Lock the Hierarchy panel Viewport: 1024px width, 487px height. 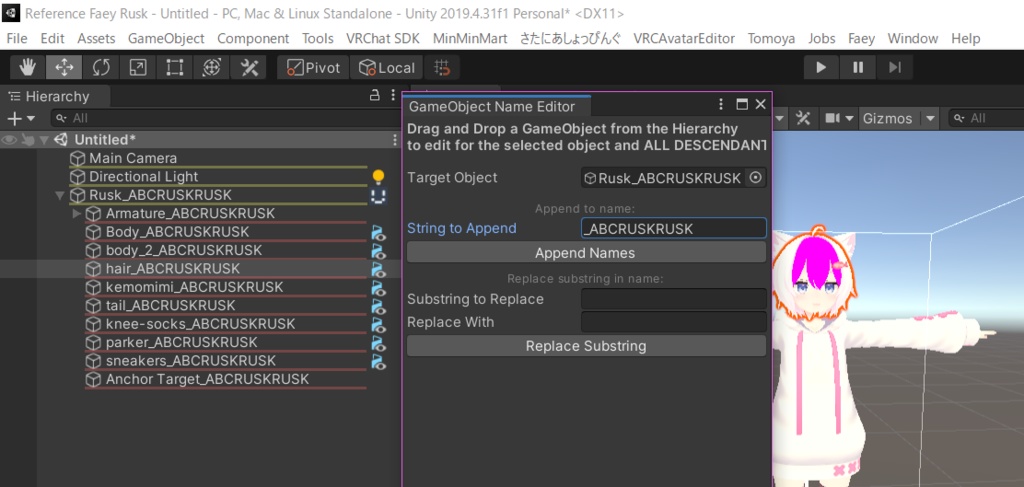pyautogui.click(x=375, y=95)
